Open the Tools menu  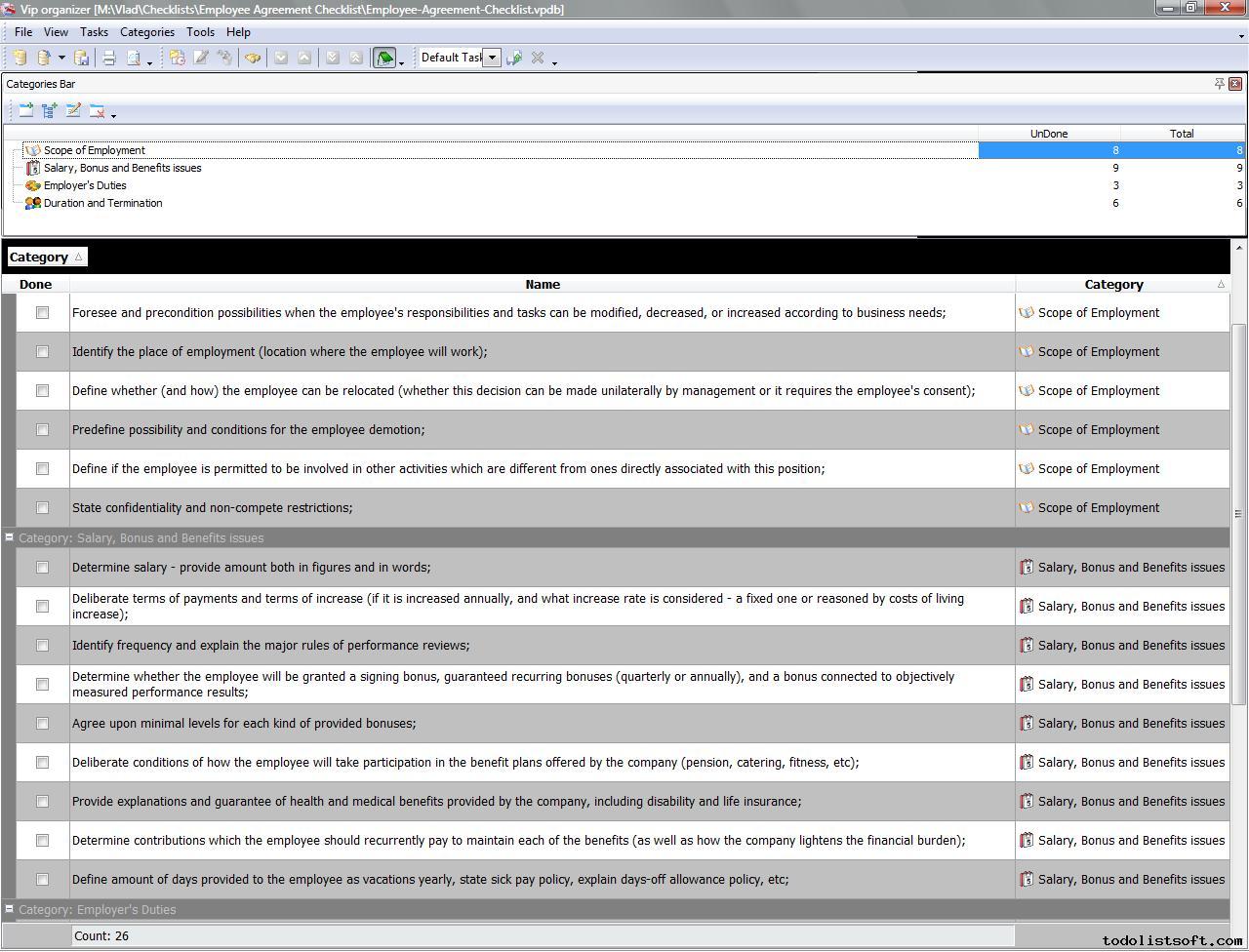200,32
